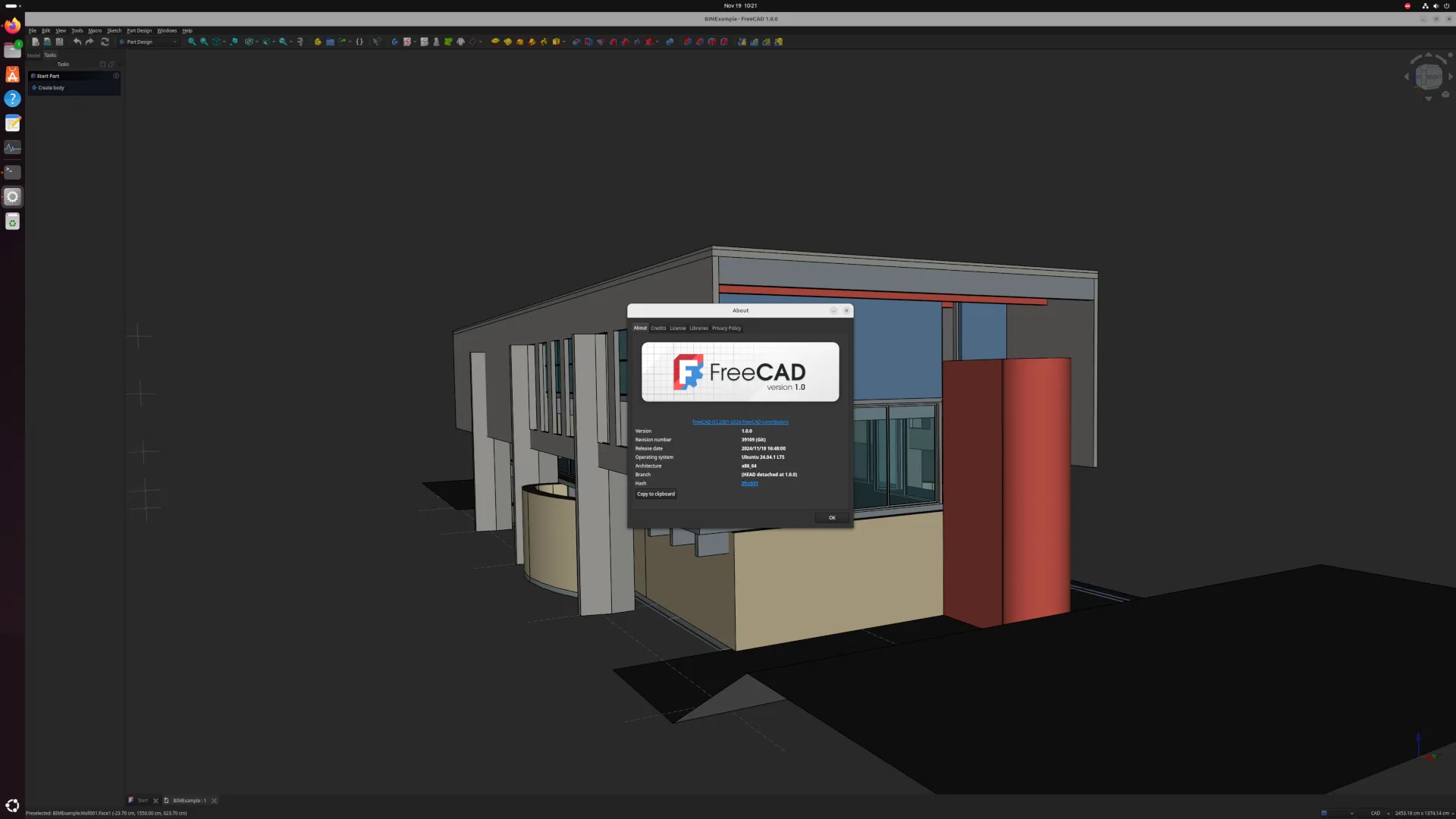Switch to the Libraries tab in About
The width and height of the screenshot is (1456, 819).
[x=698, y=328]
